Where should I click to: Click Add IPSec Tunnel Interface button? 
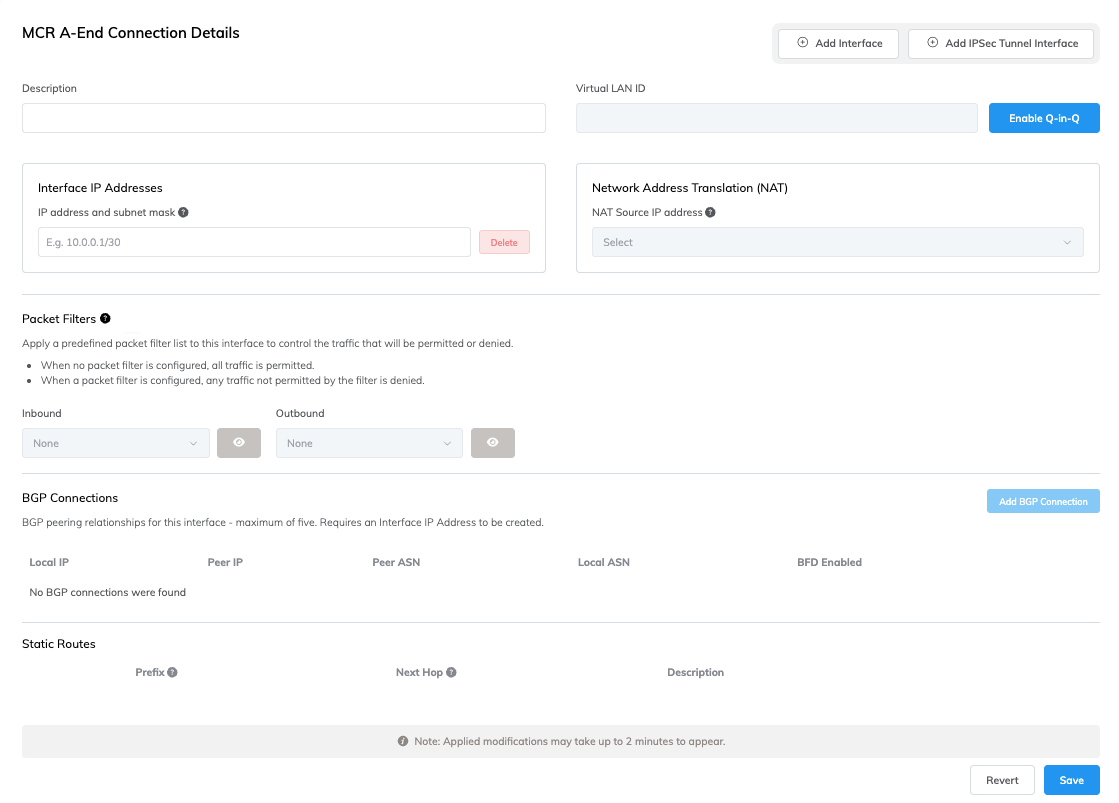tap(1001, 44)
